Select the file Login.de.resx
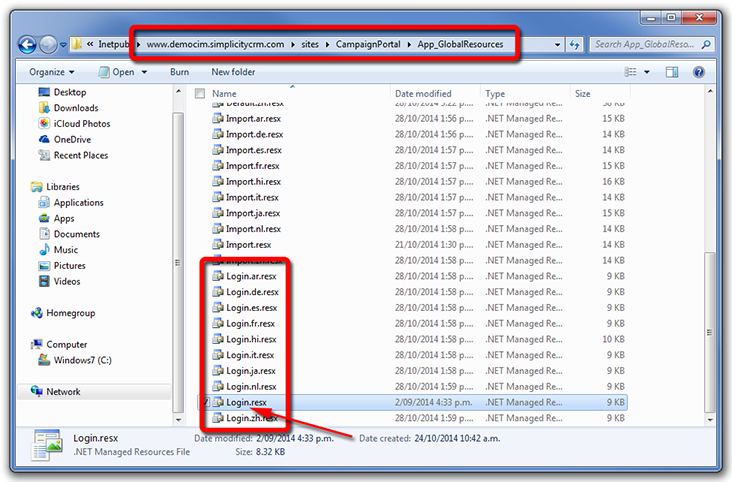This screenshot has width=732, height=482. coord(253,292)
